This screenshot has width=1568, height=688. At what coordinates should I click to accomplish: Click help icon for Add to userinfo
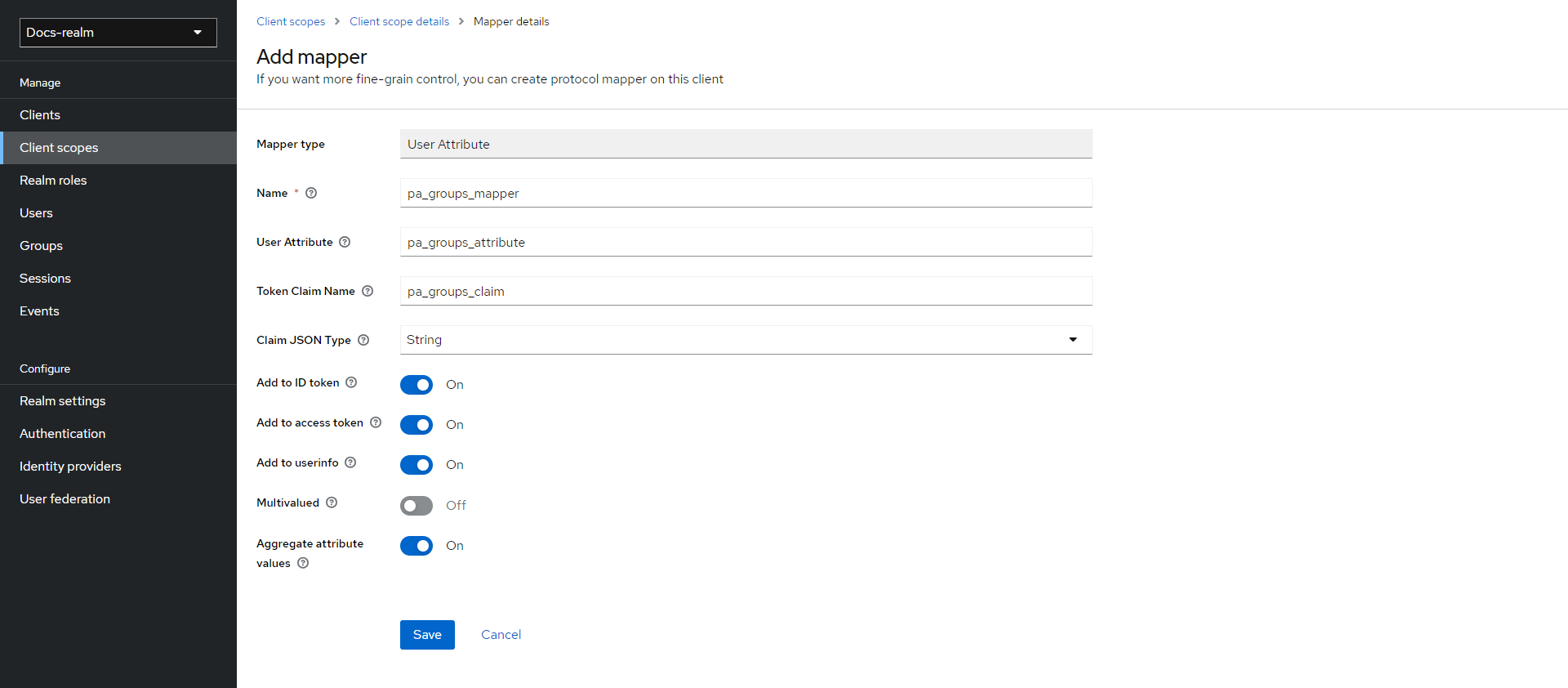tap(350, 462)
